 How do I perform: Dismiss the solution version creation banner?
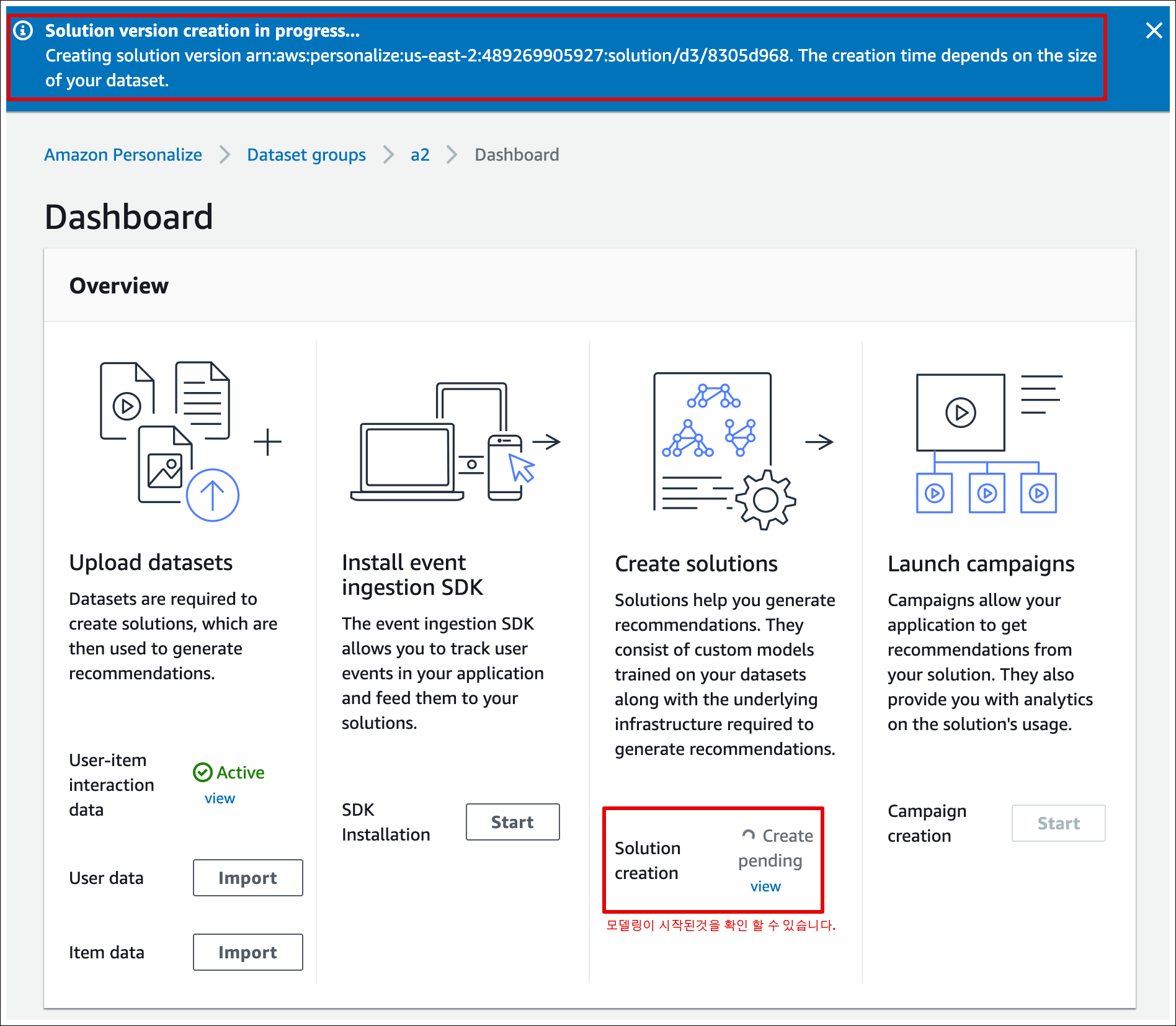tap(1154, 30)
